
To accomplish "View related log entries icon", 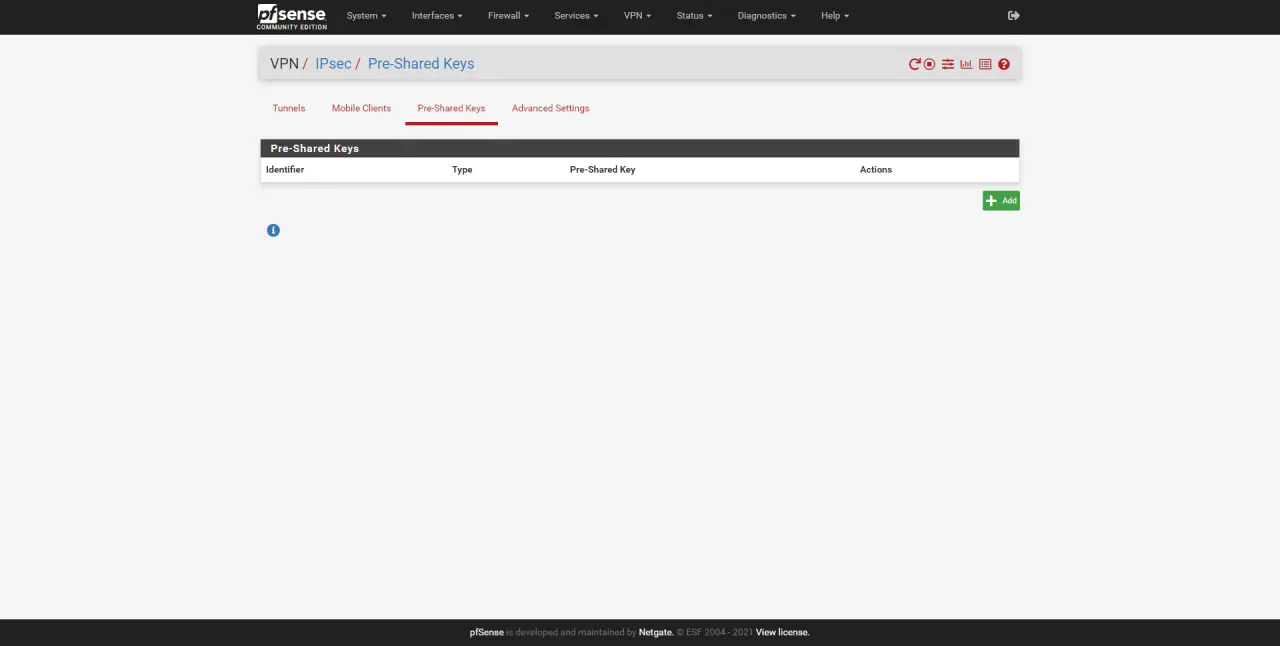I will pyautogui.click(x=985, y=64).
